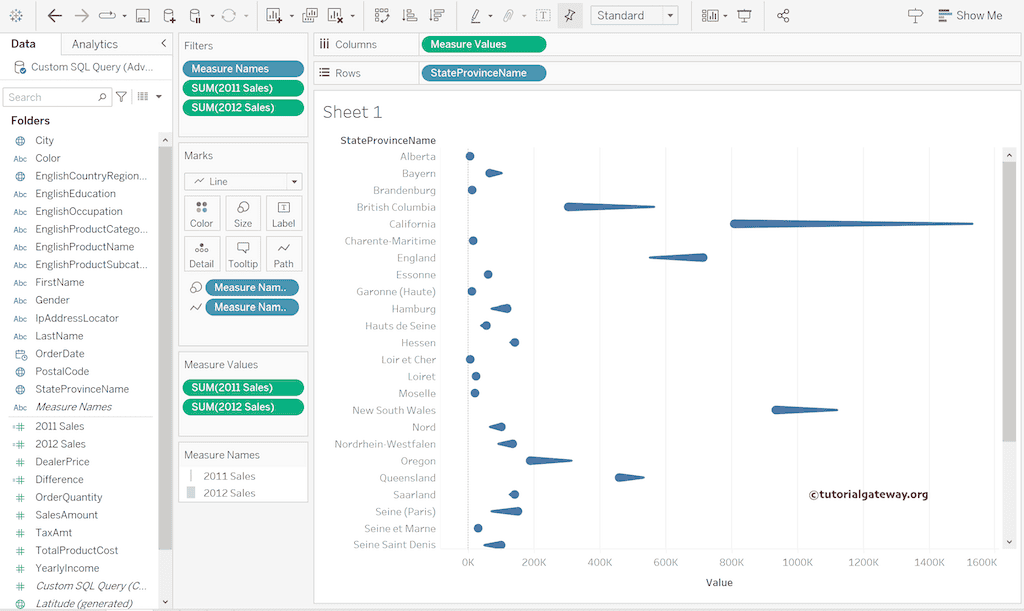Open presentation mode icon

744,16
